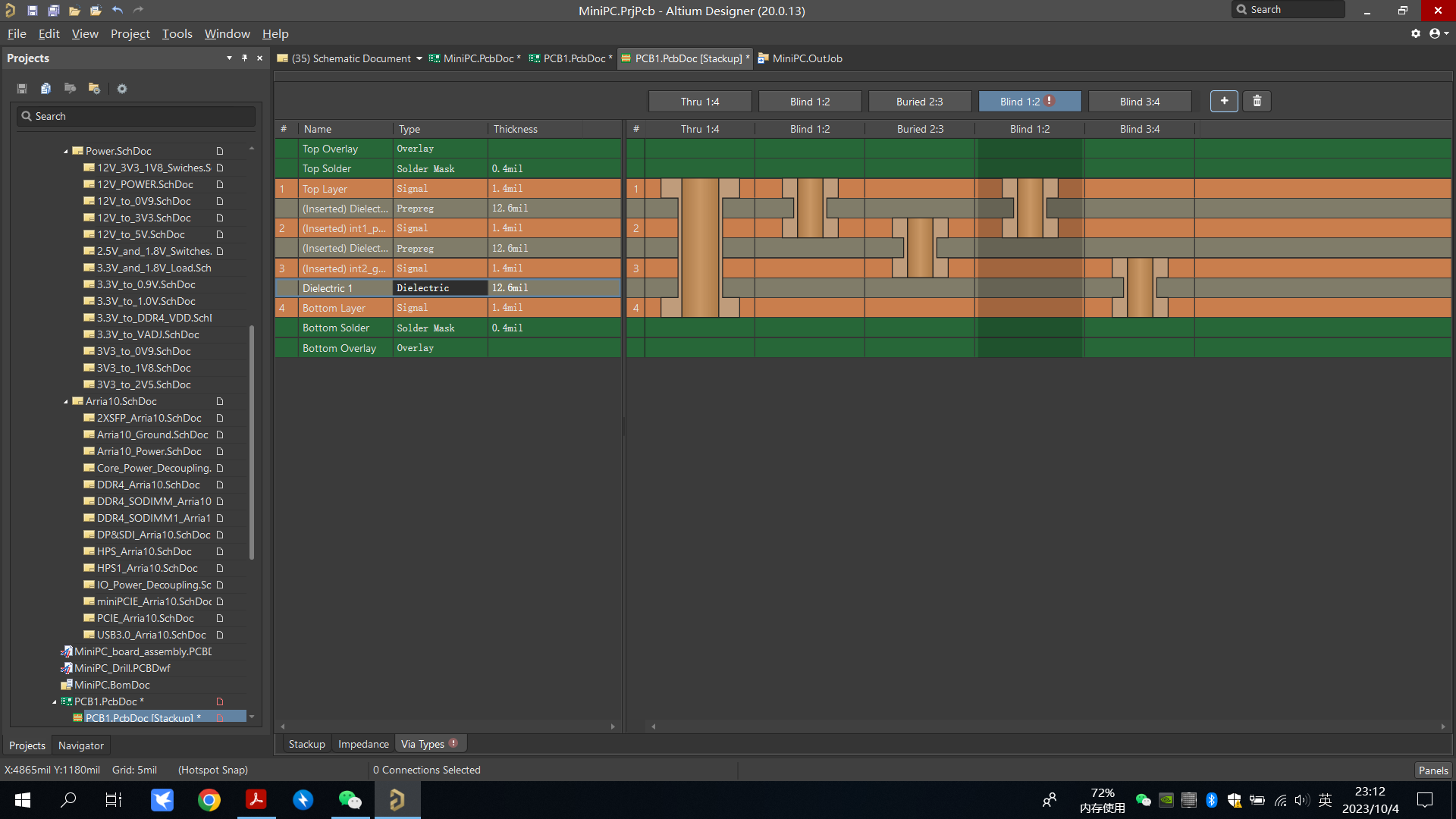Screen dimensions: 1456x819
Task: Redo the last action
Action: coord(138,11)
